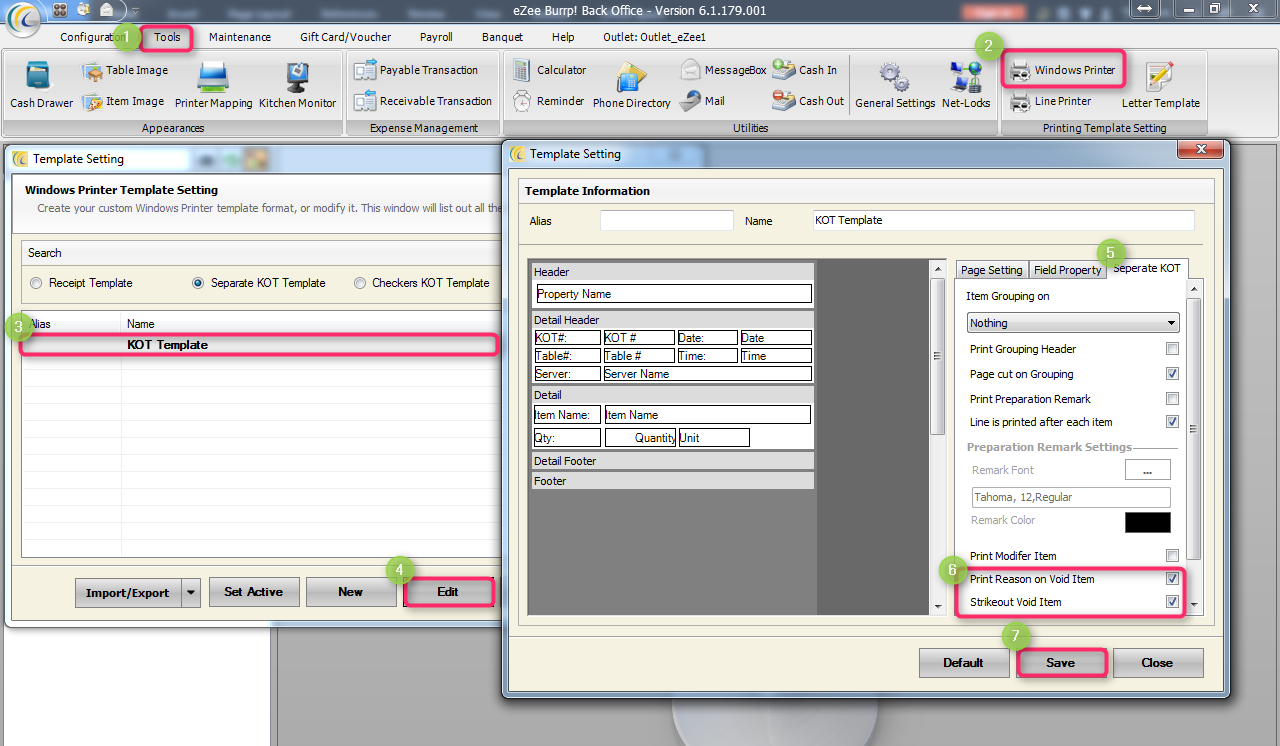Image resolution: width=1280 pixels, height=746 pixels.
Task: Open Item Image settings
Action: (x=123, y=101)
